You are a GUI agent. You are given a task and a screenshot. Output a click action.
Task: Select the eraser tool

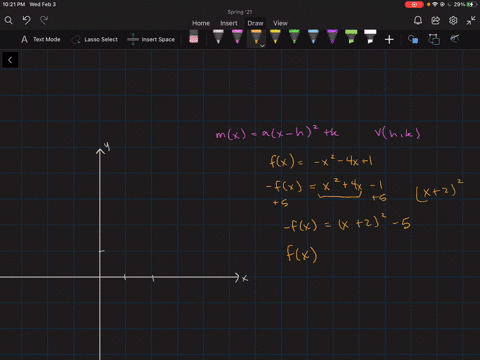(194, 37)
